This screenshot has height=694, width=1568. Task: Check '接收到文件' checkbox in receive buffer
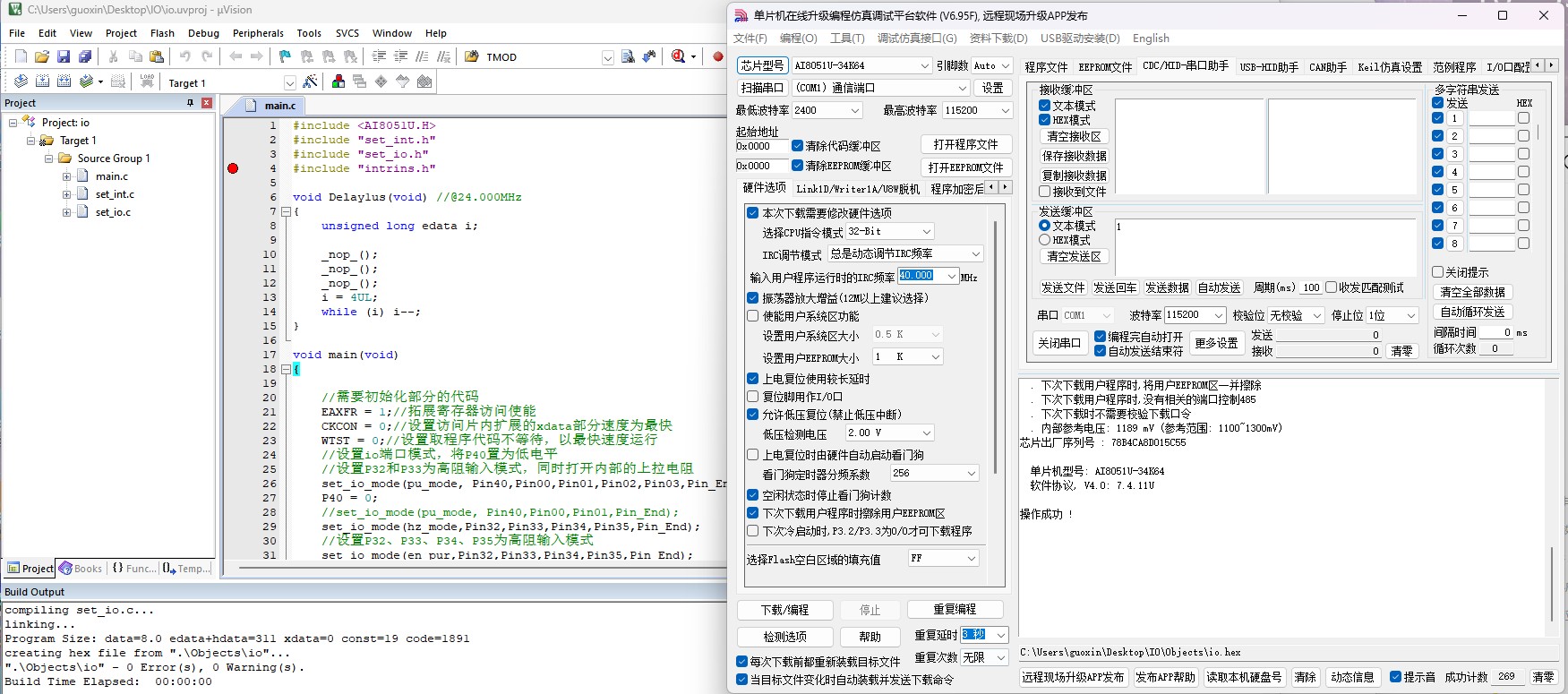1044,192
